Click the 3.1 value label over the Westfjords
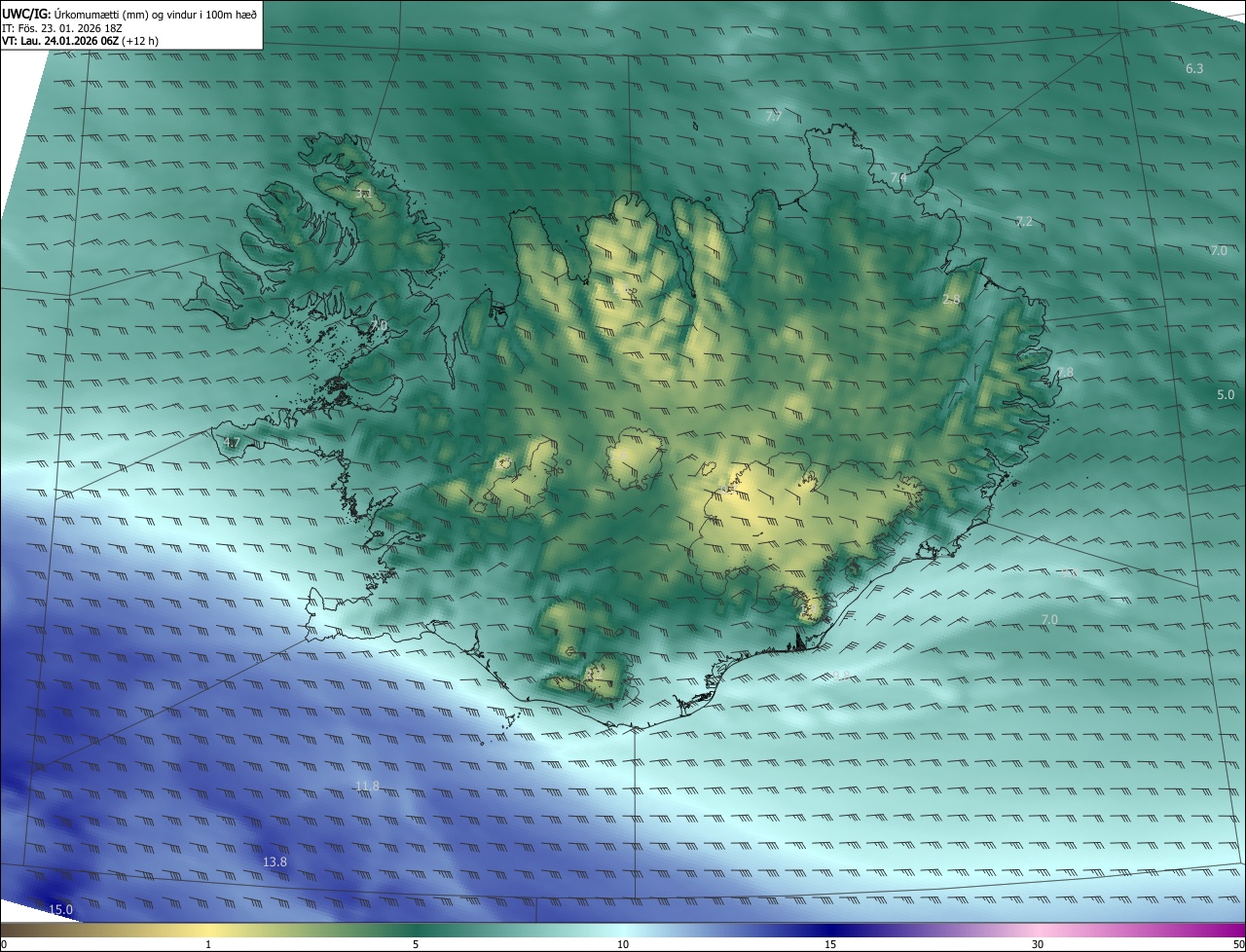 click(x=364, y=196)
